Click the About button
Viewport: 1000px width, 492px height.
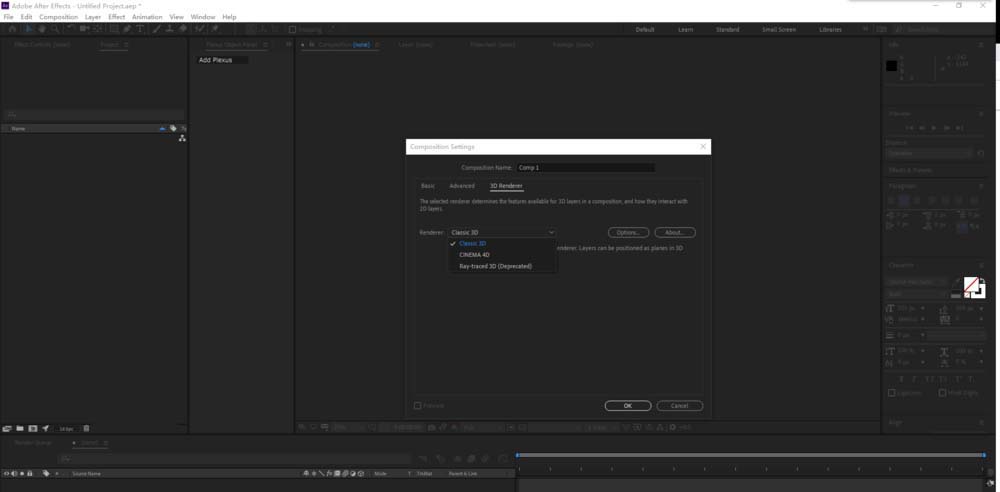pyautogui.click(x=675, y=233)
